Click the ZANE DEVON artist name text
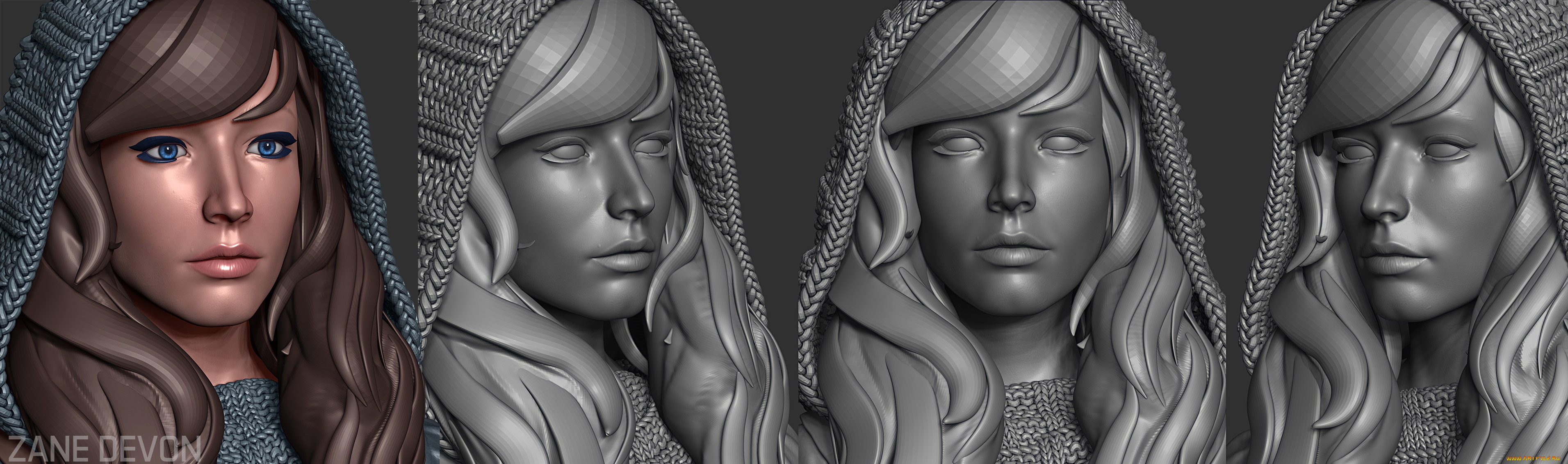This screenshot has width=1568, height=464. [x=105, y=449]
